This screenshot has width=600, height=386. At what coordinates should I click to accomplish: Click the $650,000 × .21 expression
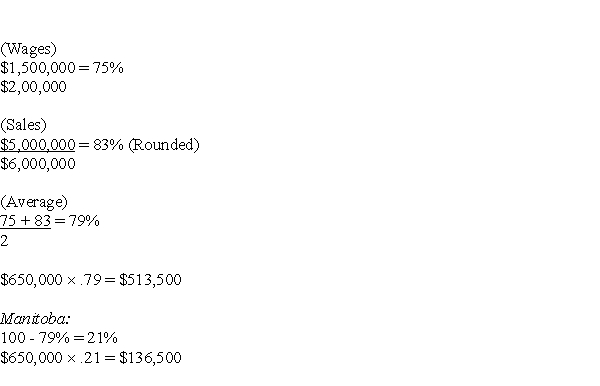click(50, 358)
